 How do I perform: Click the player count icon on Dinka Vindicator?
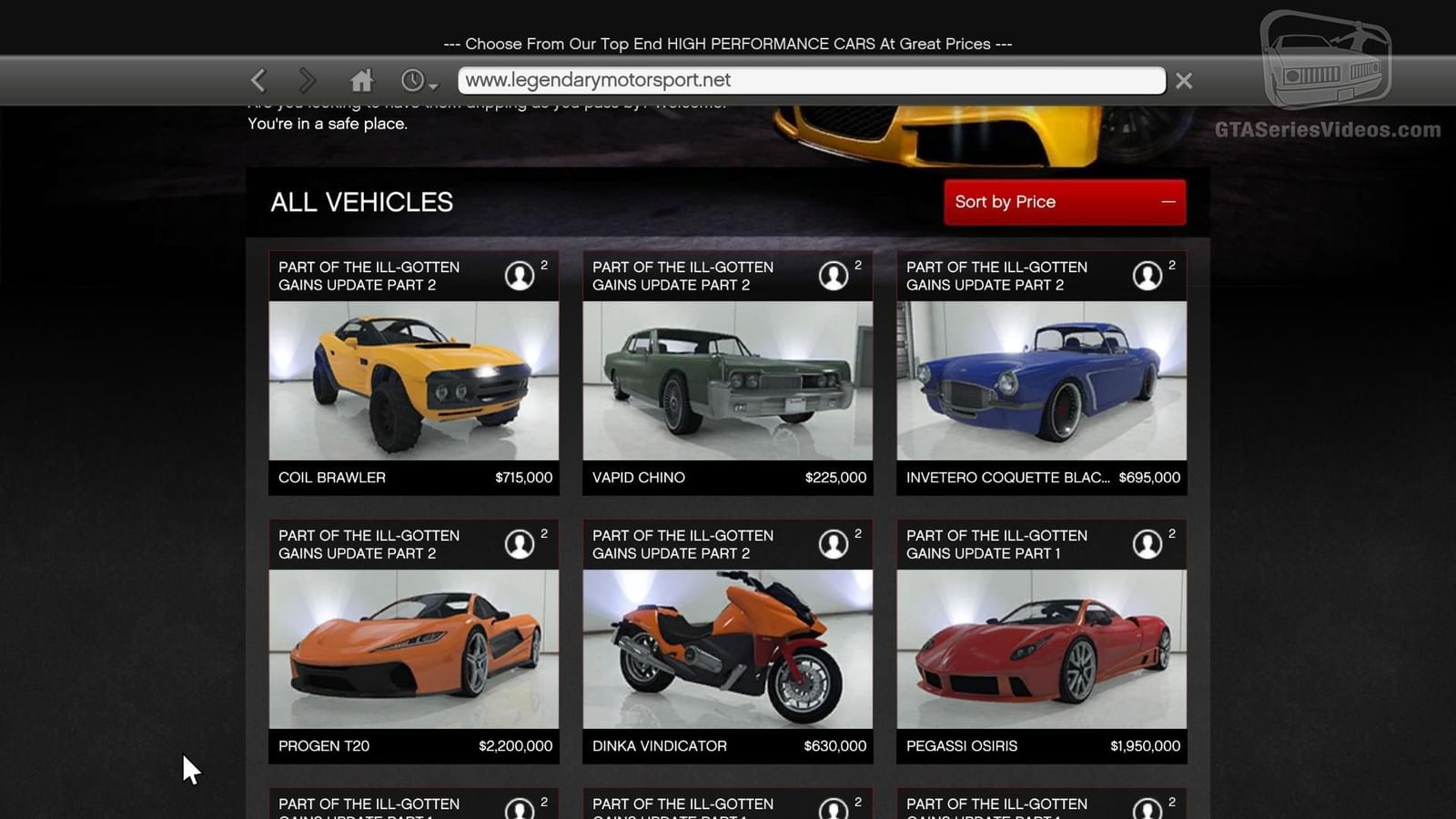(834, 544)
